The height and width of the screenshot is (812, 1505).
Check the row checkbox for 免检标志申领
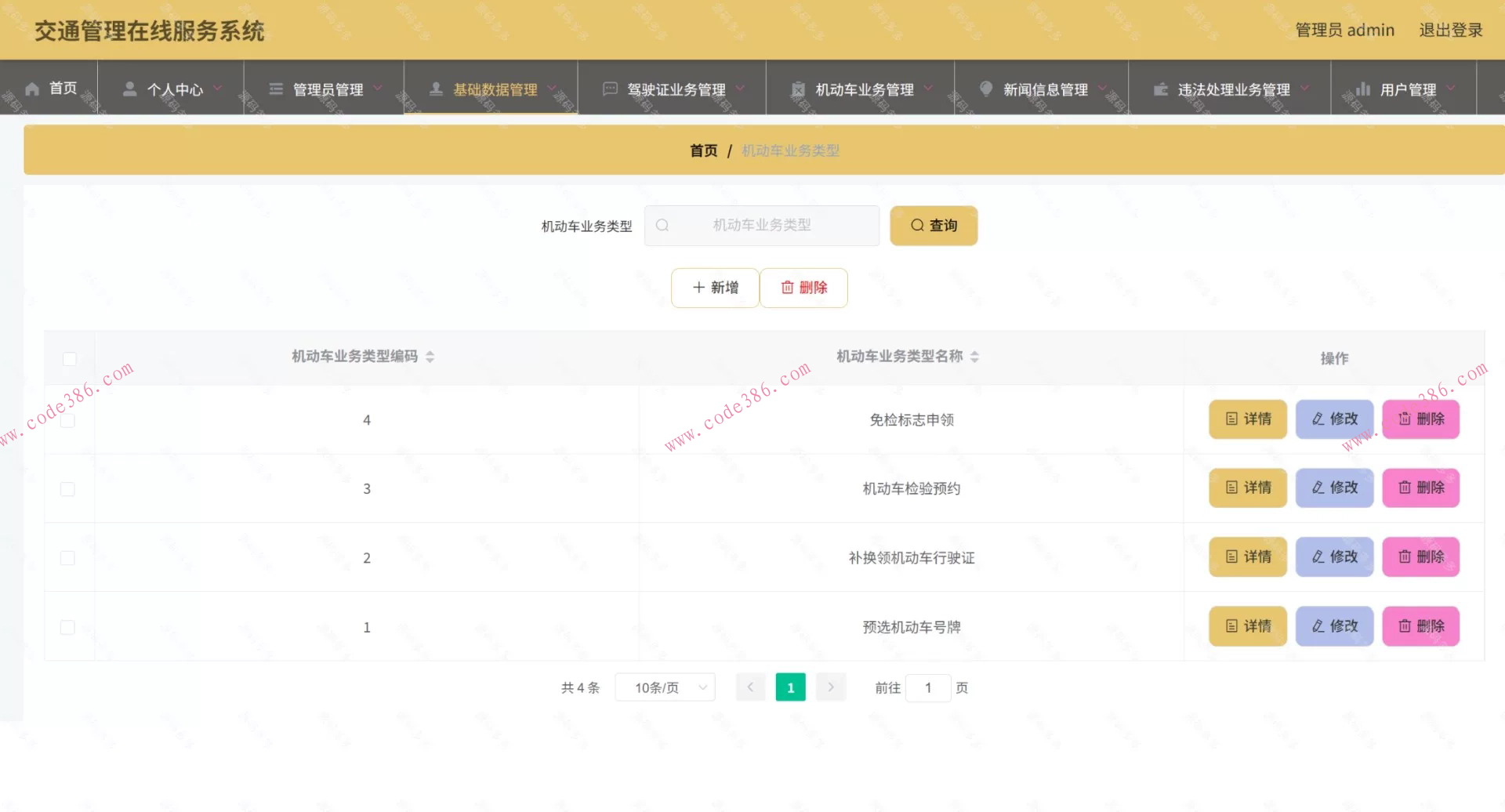[68, 419]
